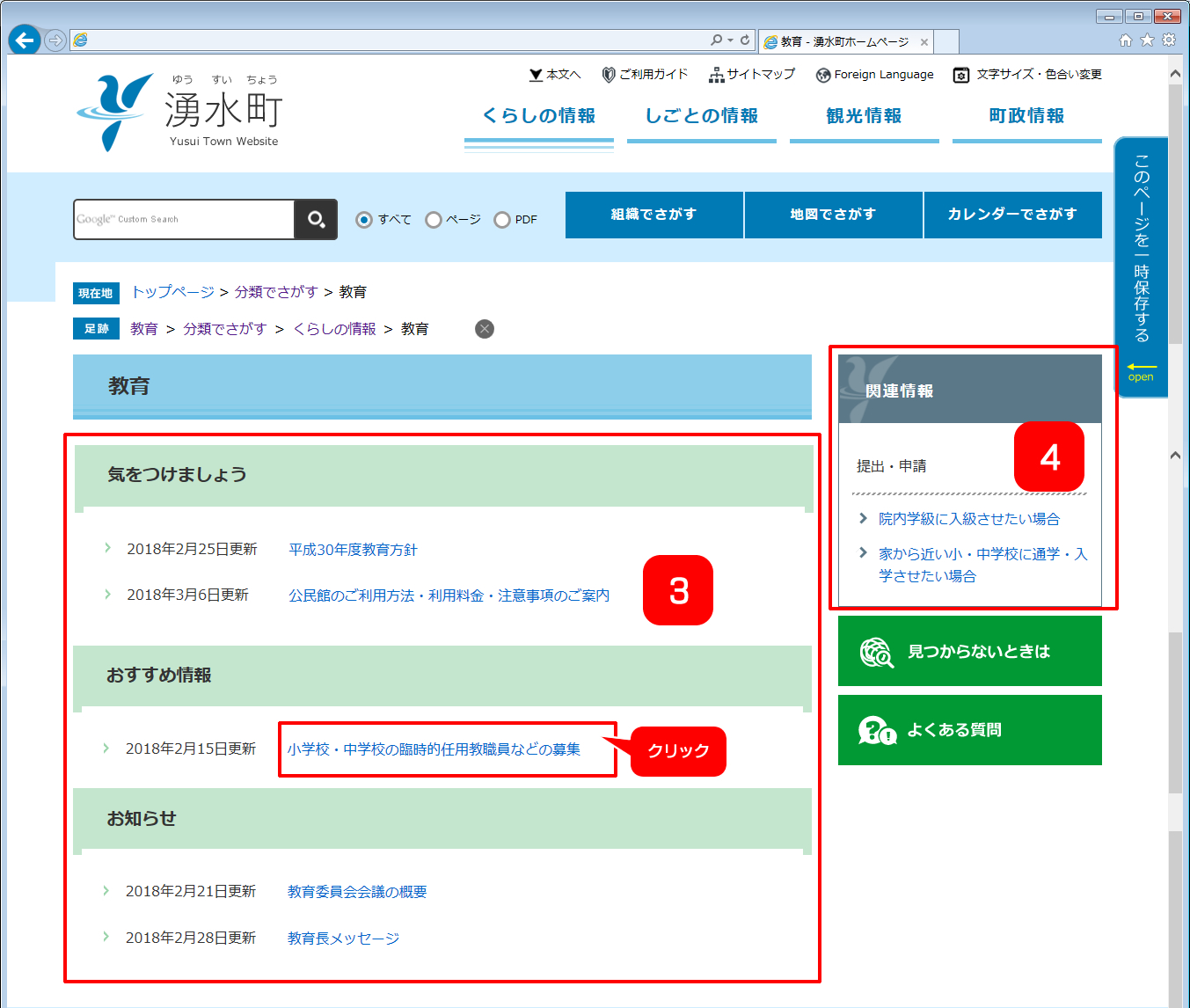Select the 観光情報 navigation tab
Image resolution: width=1190 pixels, height=1008 pixels.
[865, 116]
